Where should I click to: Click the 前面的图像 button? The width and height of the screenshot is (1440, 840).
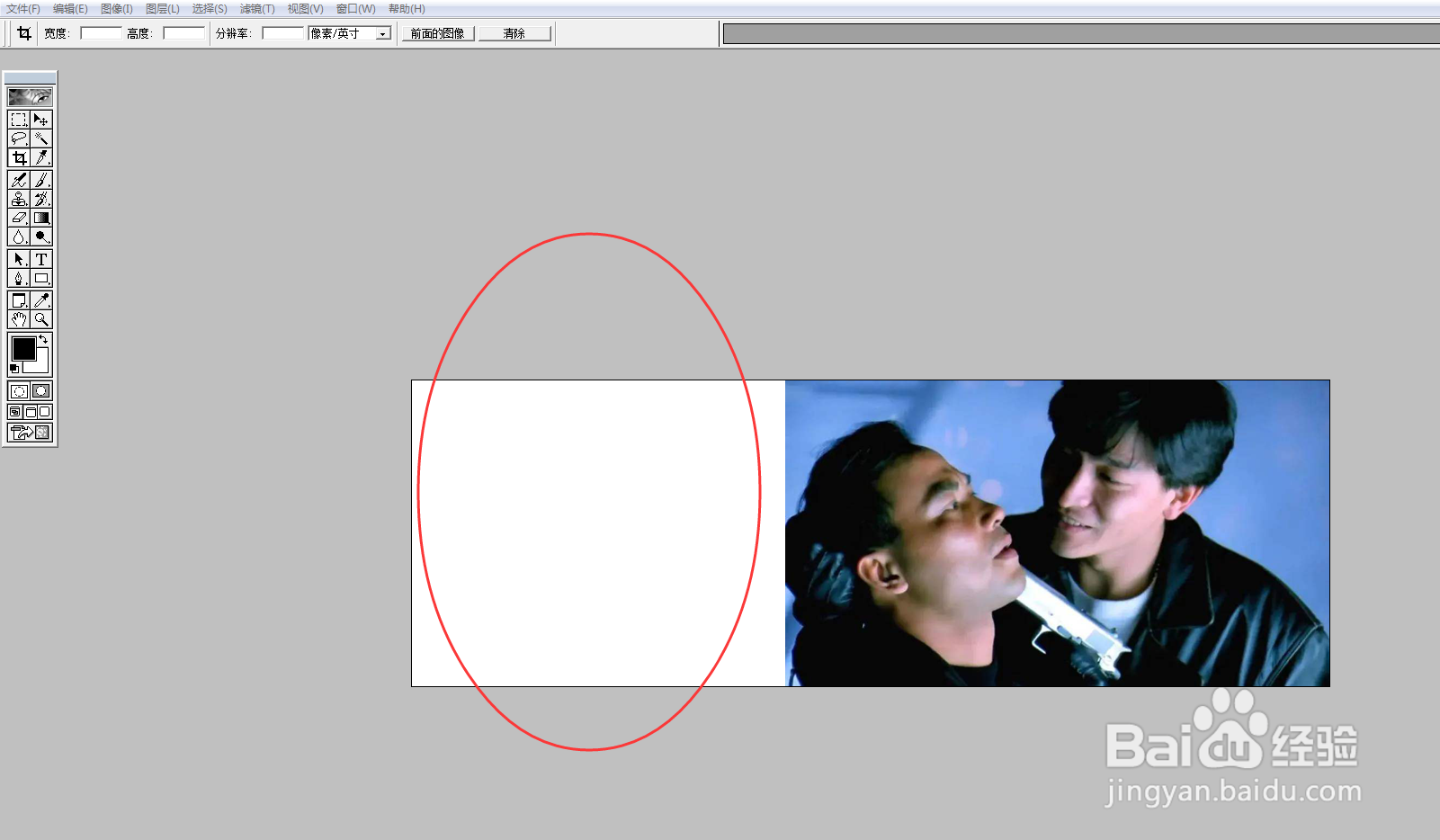(x=438, y=33)
